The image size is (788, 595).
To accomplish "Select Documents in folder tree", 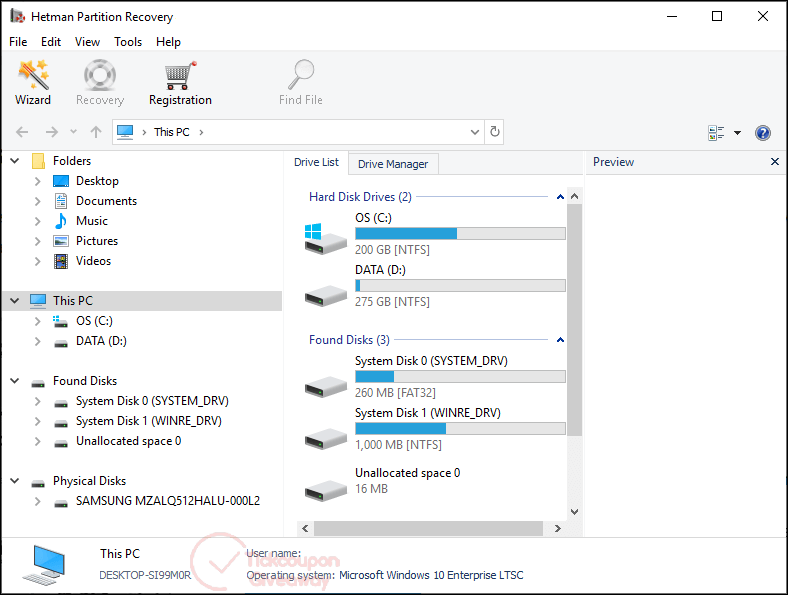I will 106,201.
